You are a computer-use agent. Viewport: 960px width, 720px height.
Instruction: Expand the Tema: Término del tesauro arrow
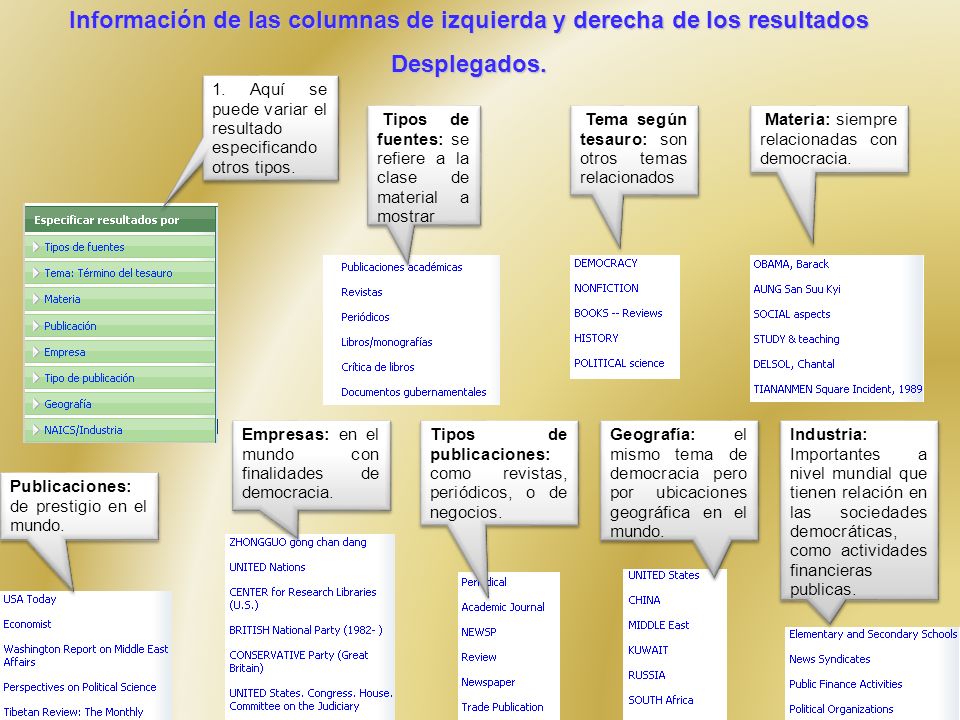[x=36, y=273]
